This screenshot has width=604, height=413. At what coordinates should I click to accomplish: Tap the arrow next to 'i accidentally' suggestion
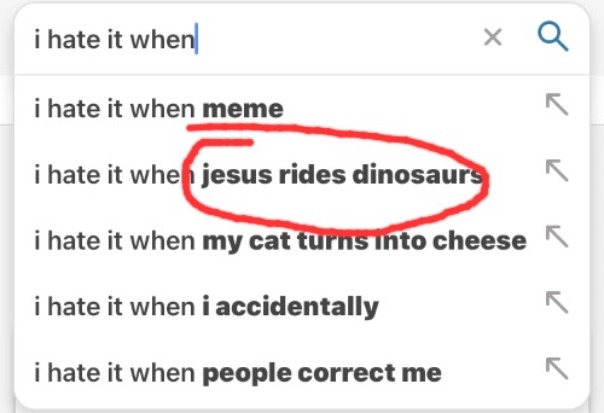557,303
